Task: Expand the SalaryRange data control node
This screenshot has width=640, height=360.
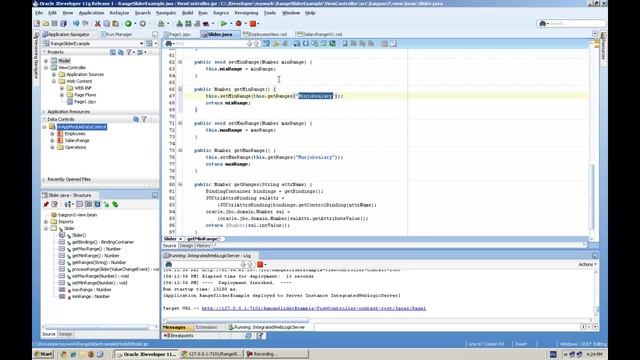Action: (52, 140)
